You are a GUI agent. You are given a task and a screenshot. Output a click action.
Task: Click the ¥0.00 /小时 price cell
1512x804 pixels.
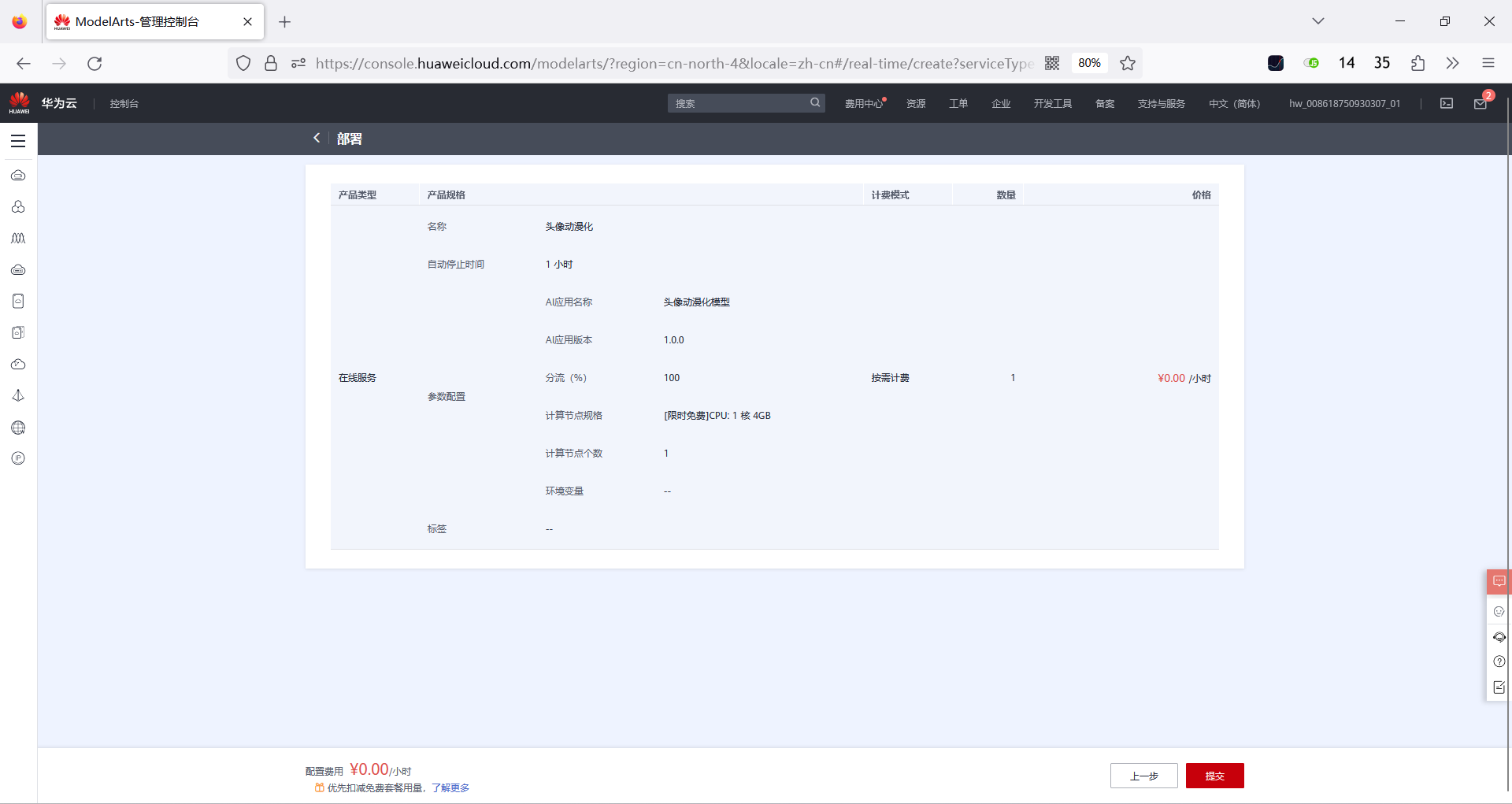click(x=1184, y=378)
